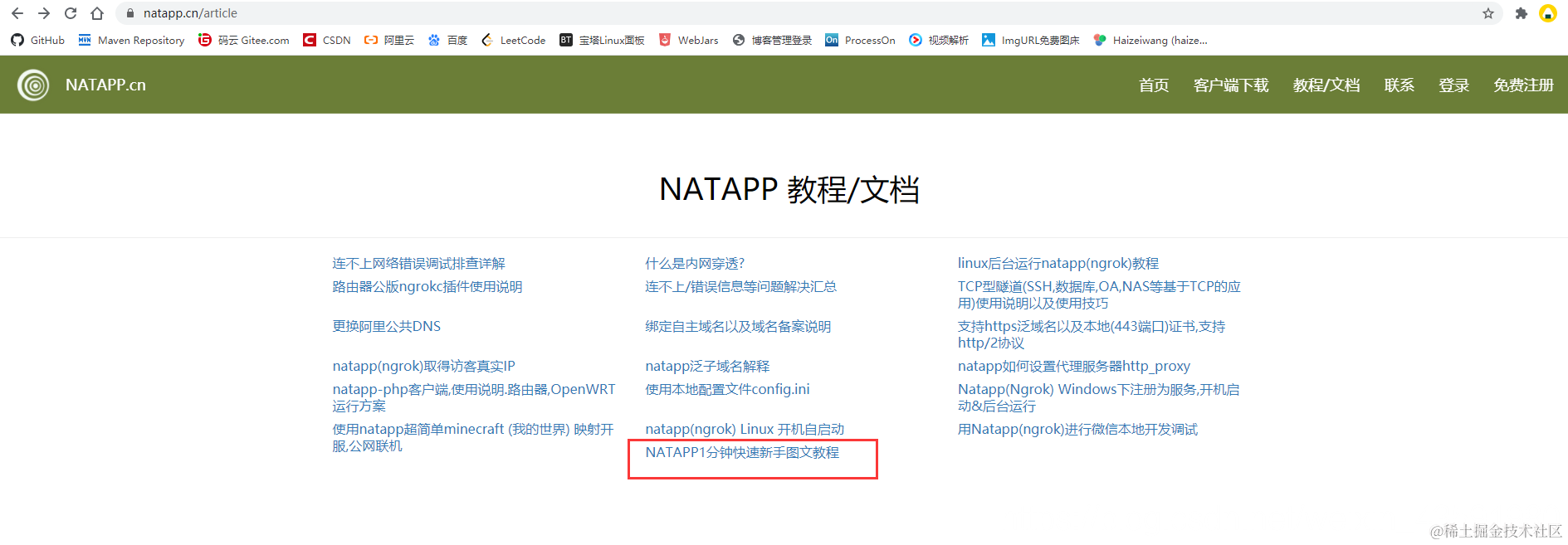The width and height of the screenshot is (1568, 545).
Task: Open NATAPP1分钟快速新手图文教程
Action: click(742, 452)
